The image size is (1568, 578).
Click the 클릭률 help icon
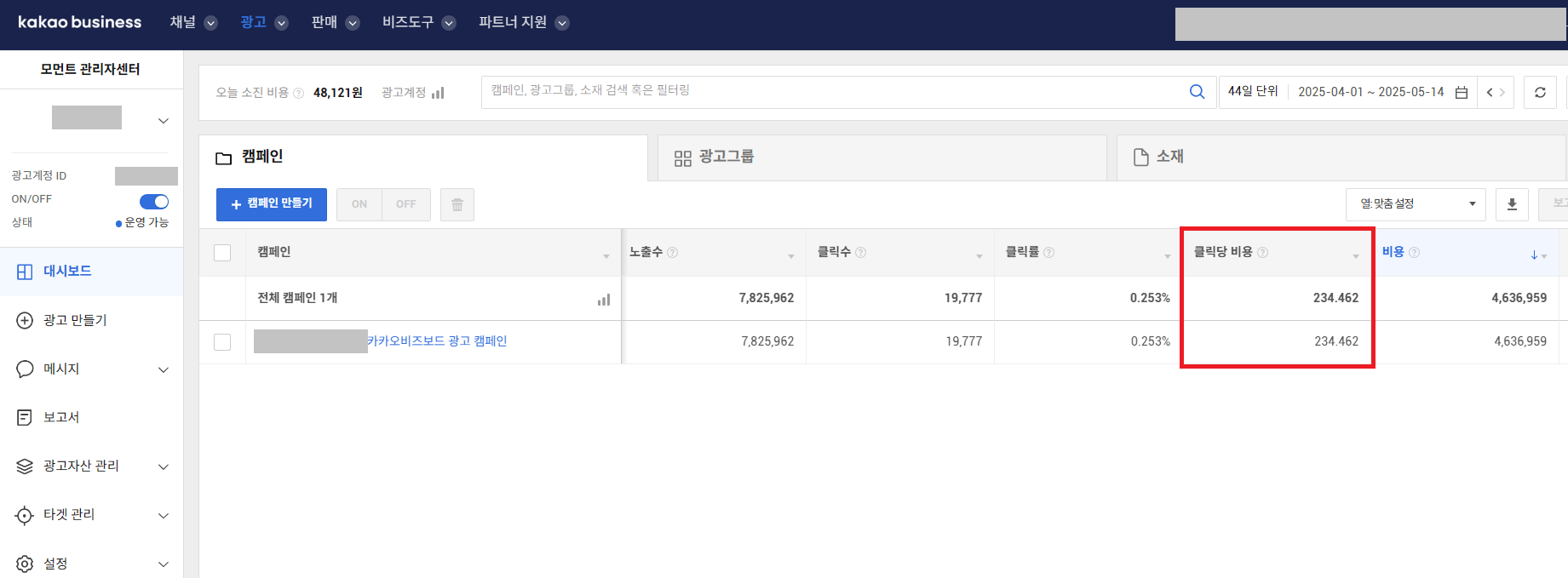point(1049,253)
